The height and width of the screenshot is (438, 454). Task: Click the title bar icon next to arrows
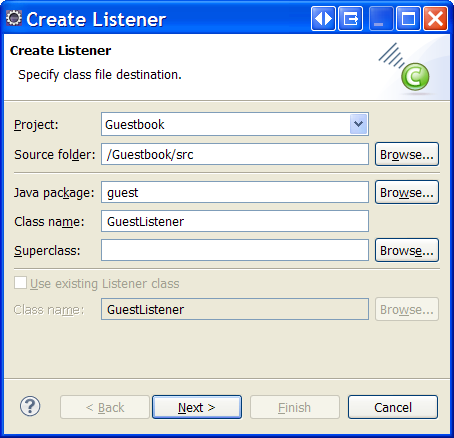point(351,19)
